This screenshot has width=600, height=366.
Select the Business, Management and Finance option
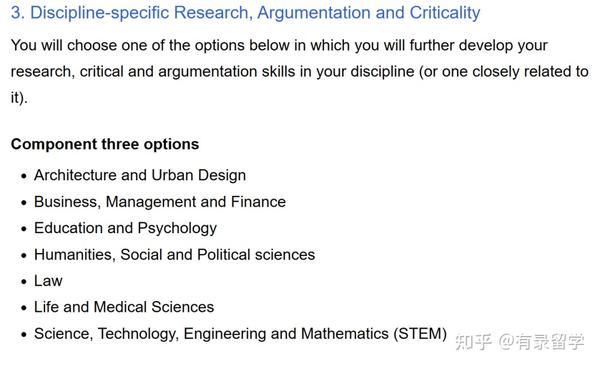160,202
